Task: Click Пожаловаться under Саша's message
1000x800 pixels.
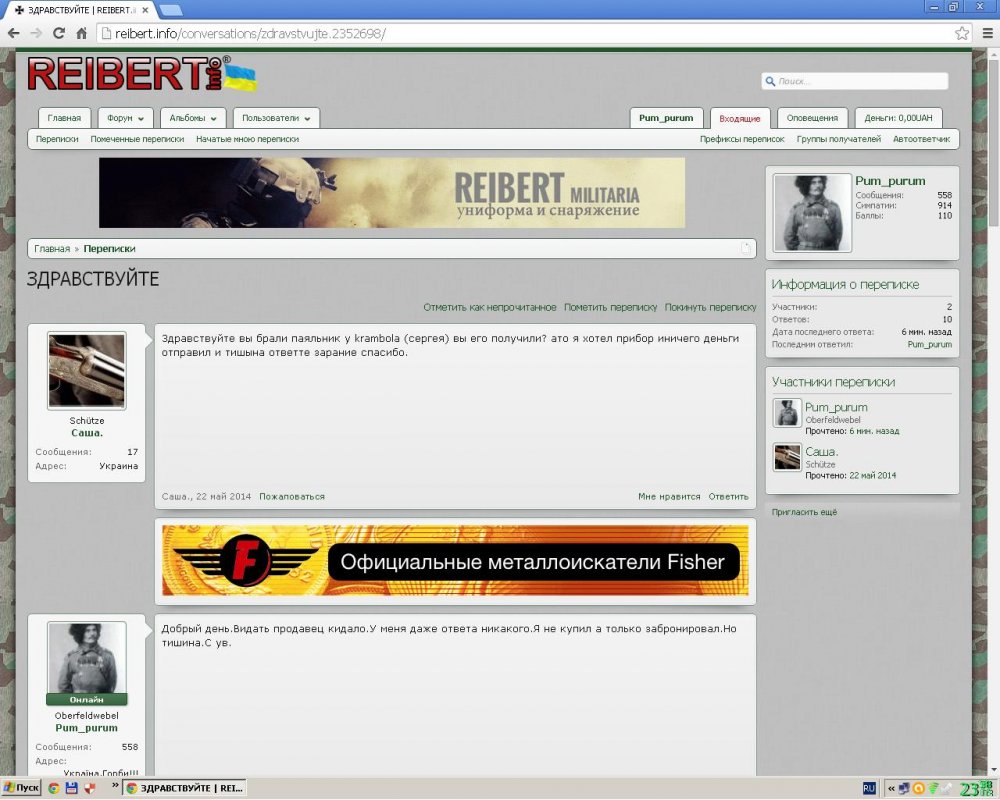Action: coord(291,496)
